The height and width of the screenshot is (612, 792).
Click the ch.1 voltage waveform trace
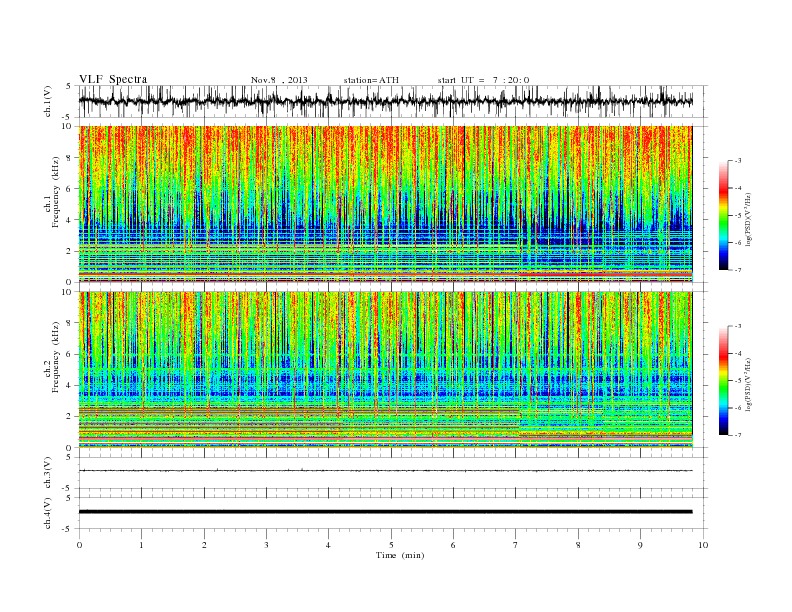point(385,101)
